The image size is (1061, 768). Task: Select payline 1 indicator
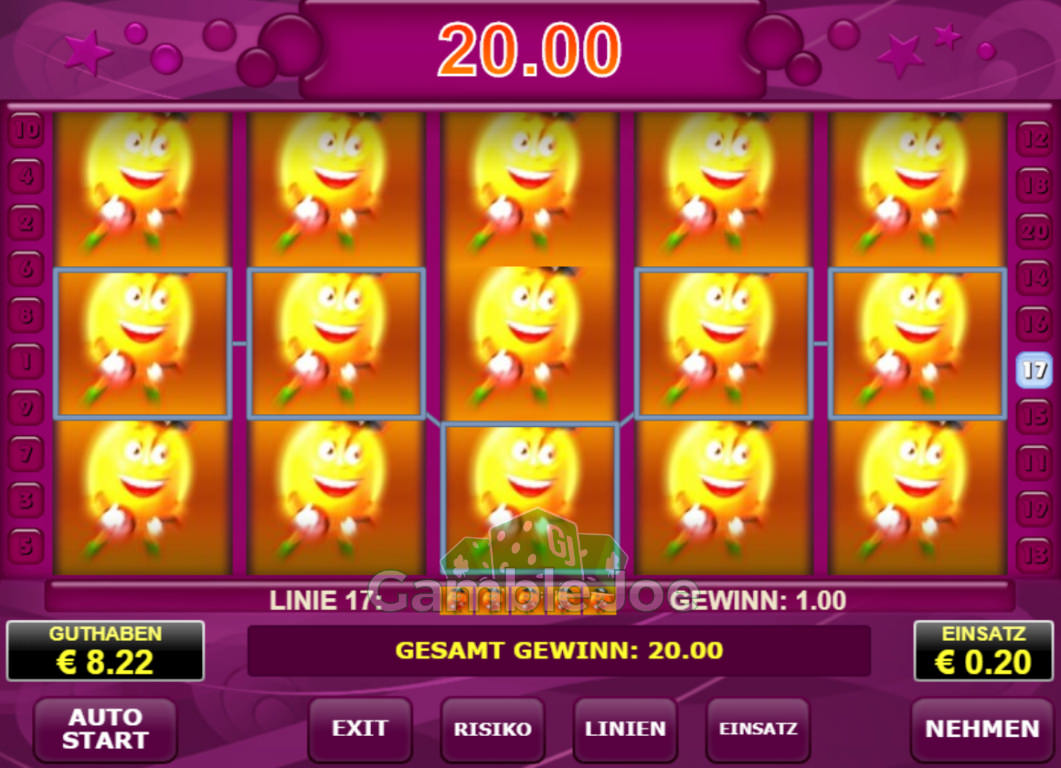click(26, 361)
